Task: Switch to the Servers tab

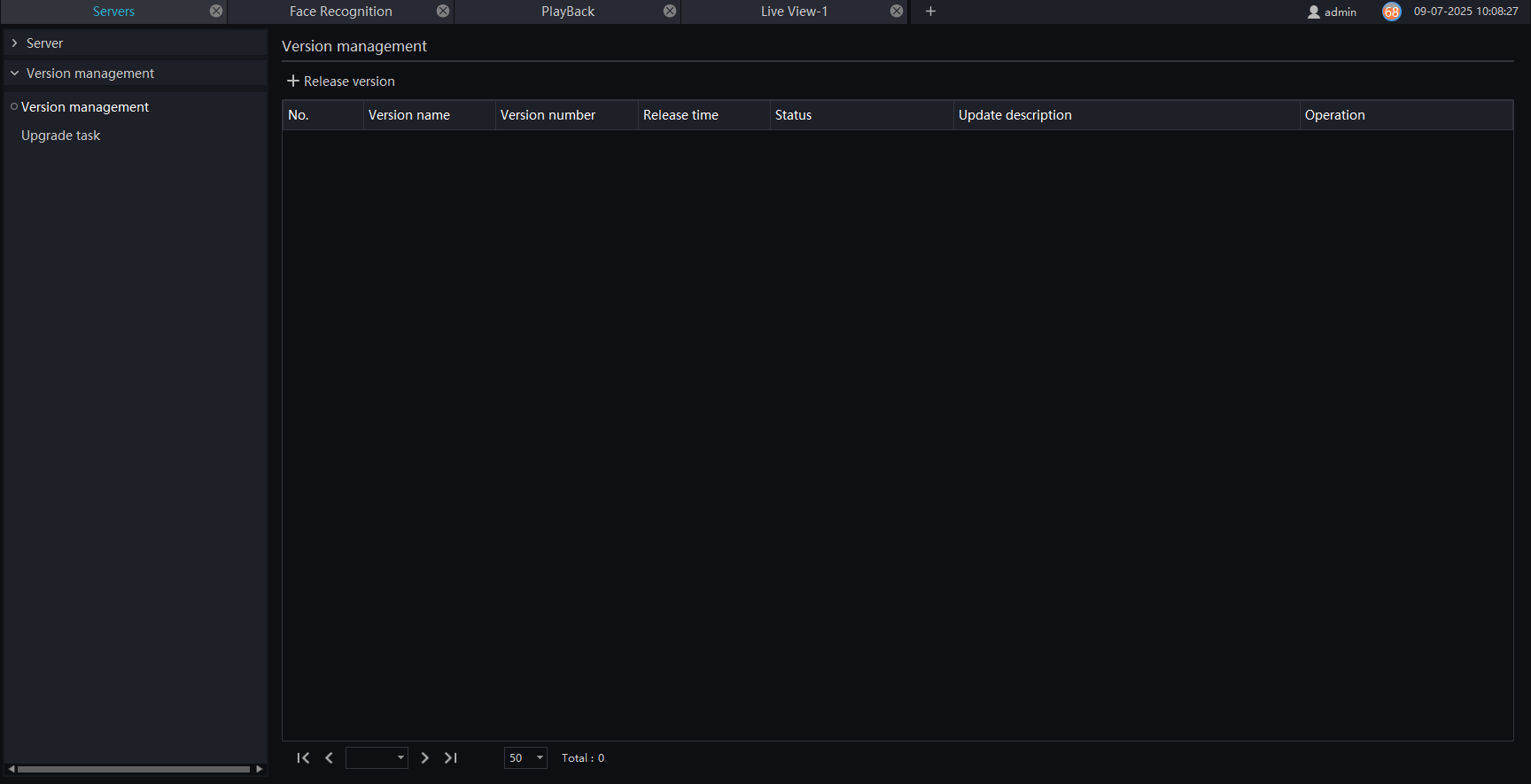Action: 113,12
